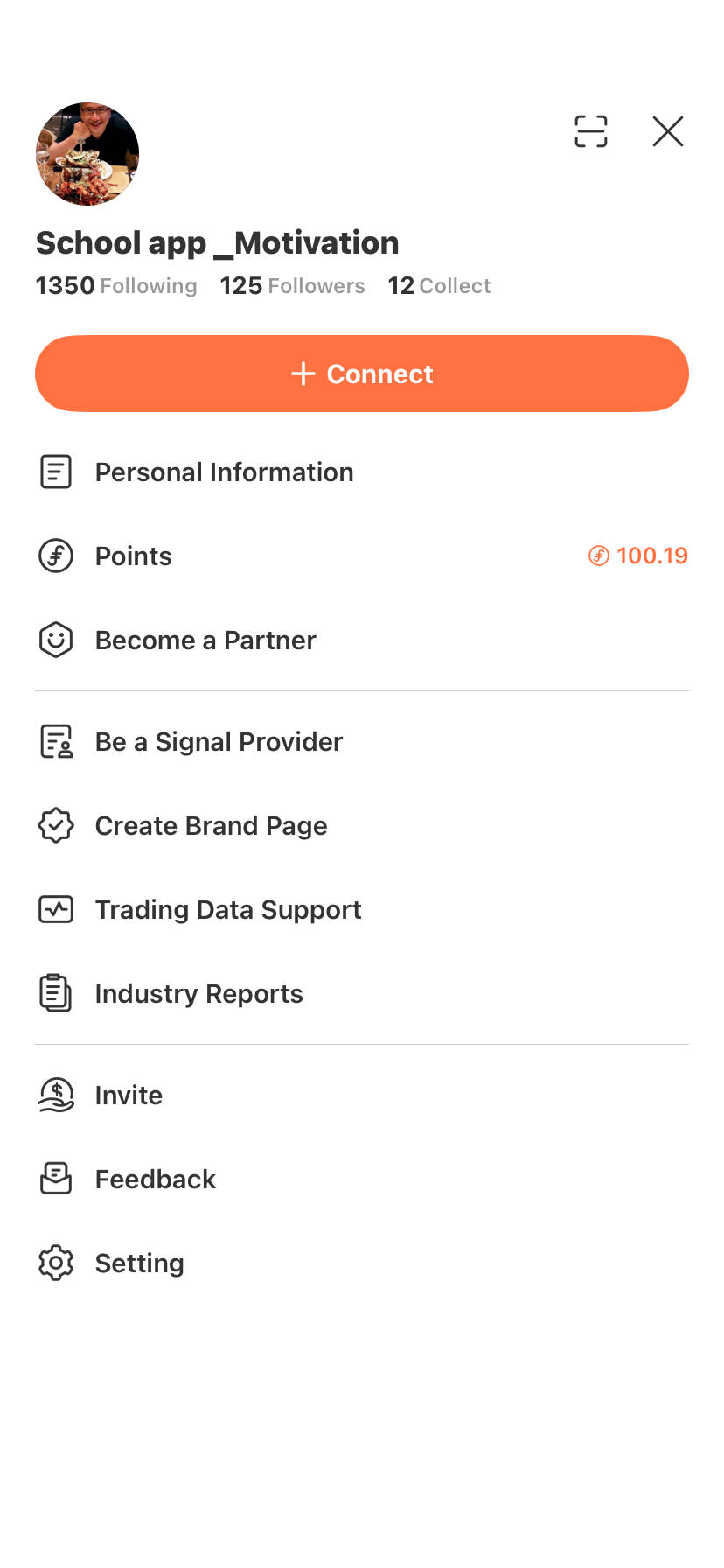Screen dimensions: 724x1568
Task: Open Trading Data Support chart icon
Action: pos(56,909)
